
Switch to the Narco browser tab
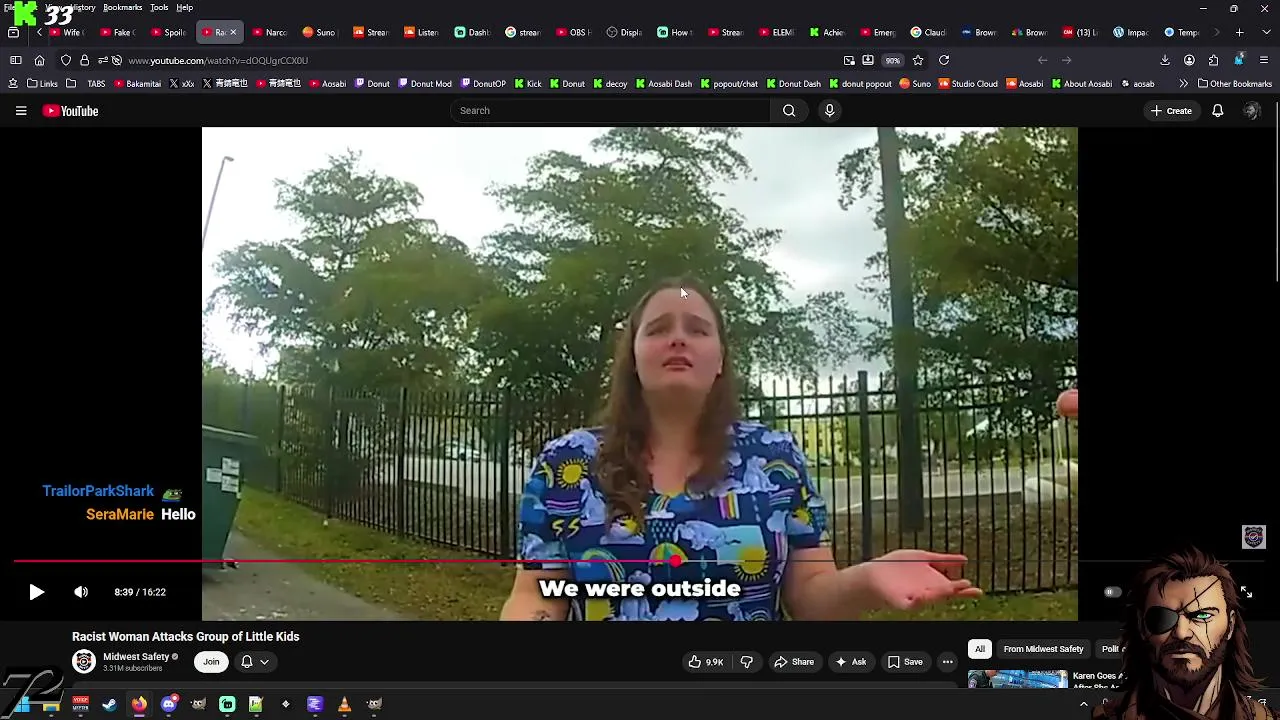pos(269,32)
